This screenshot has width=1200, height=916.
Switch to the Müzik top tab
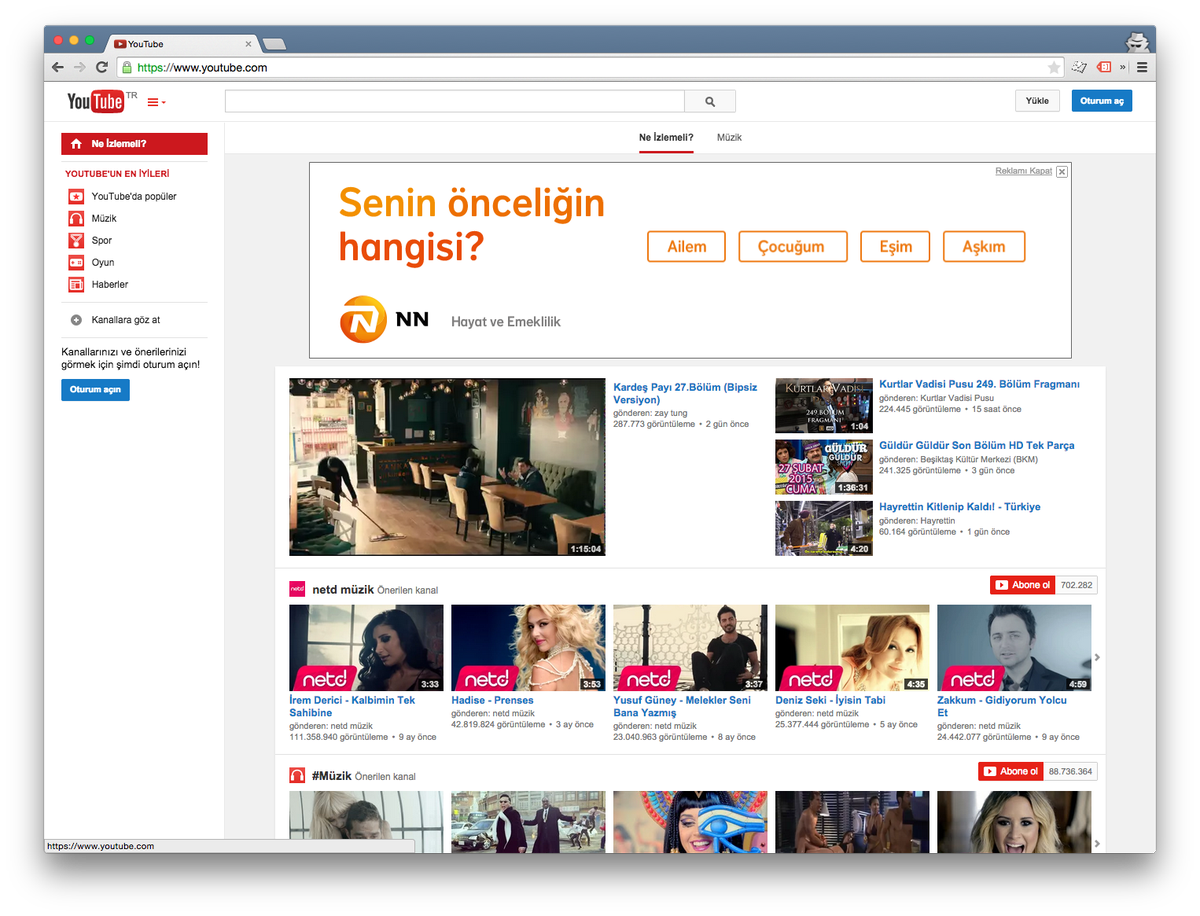click(x=729, y=137)
